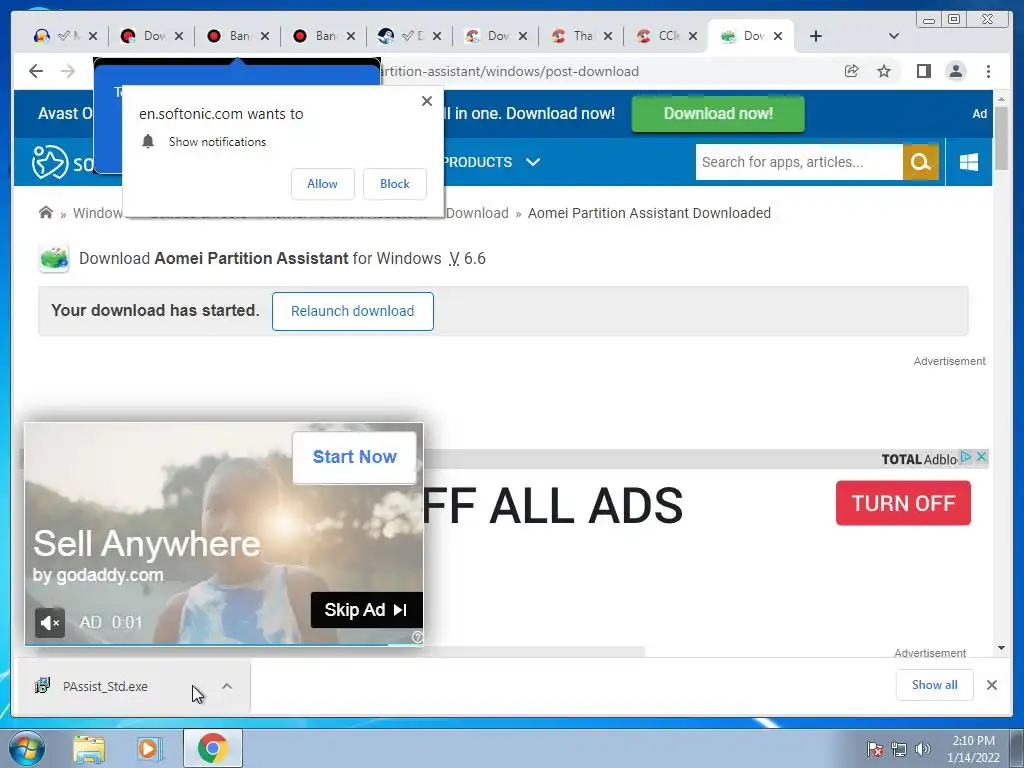
Task: Open PAssist_Std.exe download options chevron
Action: (227, 686)
